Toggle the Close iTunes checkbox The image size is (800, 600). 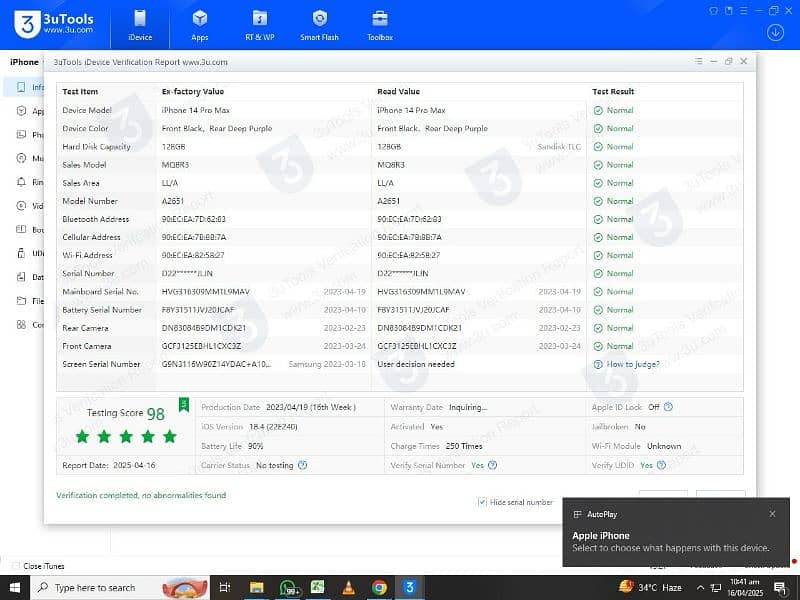click(x=16, y=566)
